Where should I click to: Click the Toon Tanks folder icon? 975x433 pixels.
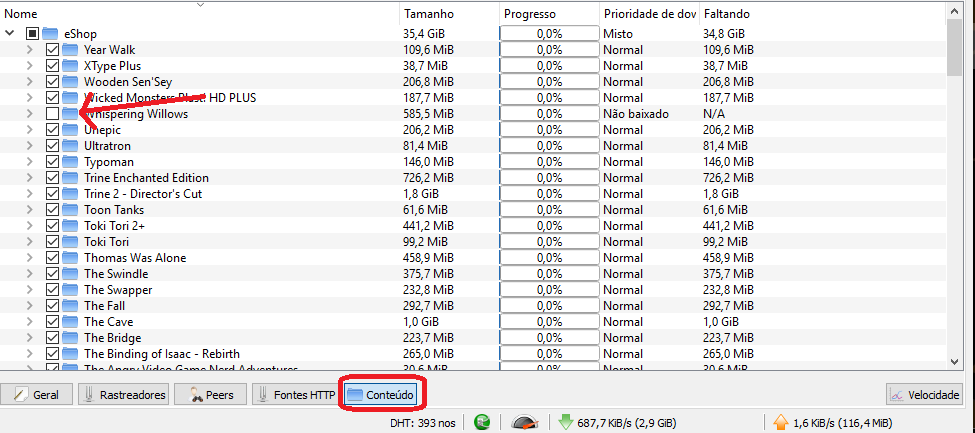70,210
